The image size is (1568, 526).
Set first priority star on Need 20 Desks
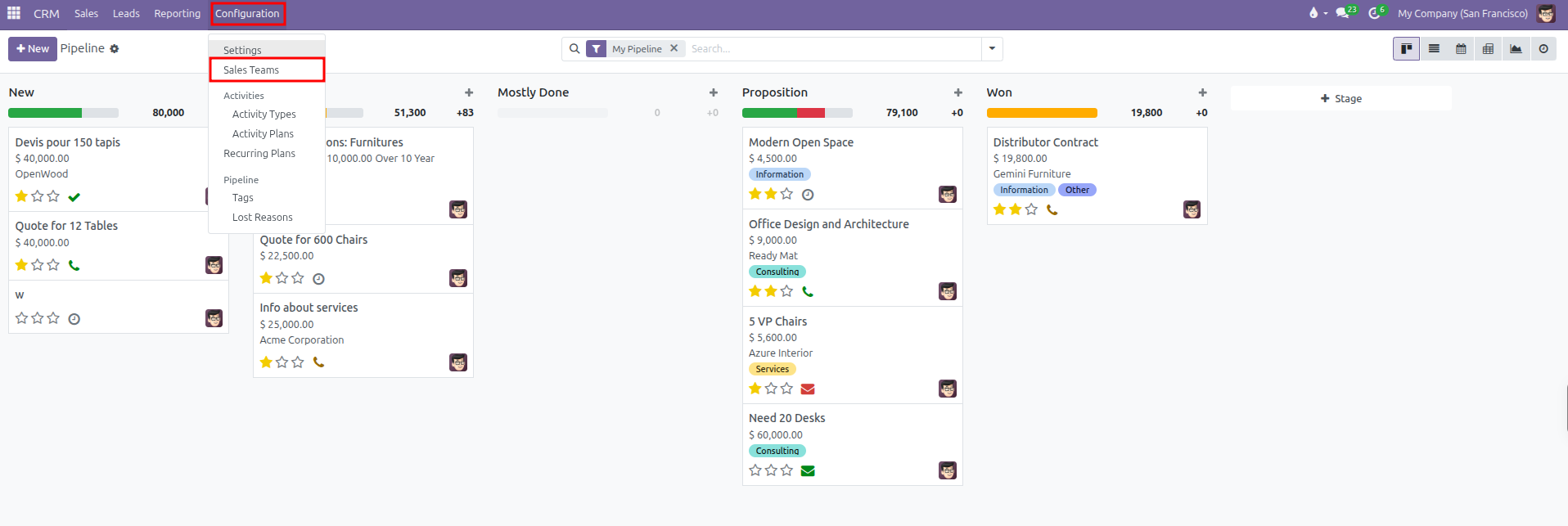(x=755, y=470)
